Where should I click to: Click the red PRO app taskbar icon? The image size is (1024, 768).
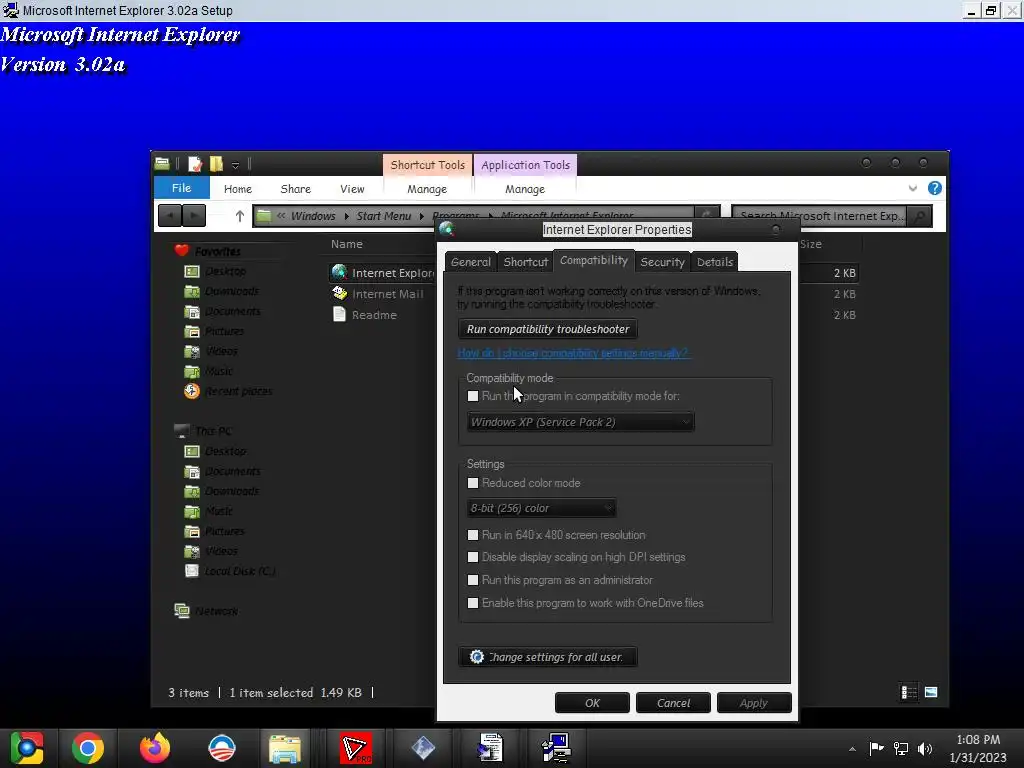pos(356,748)
